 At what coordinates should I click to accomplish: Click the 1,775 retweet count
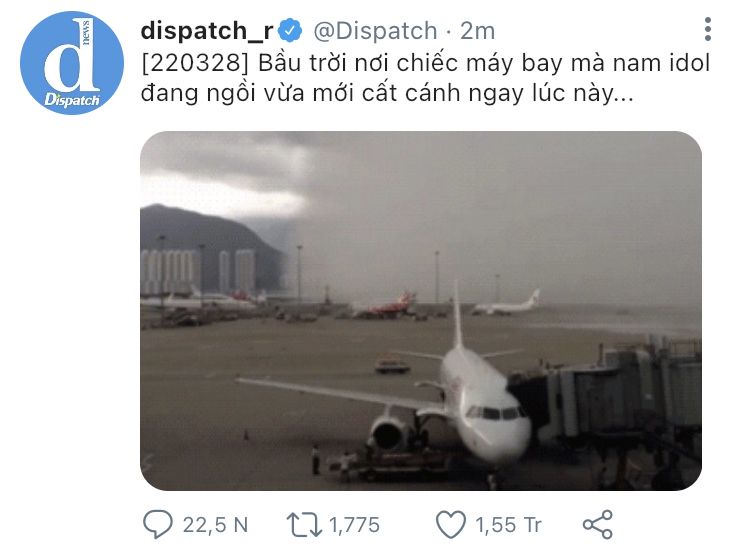(x=354, y=525)
